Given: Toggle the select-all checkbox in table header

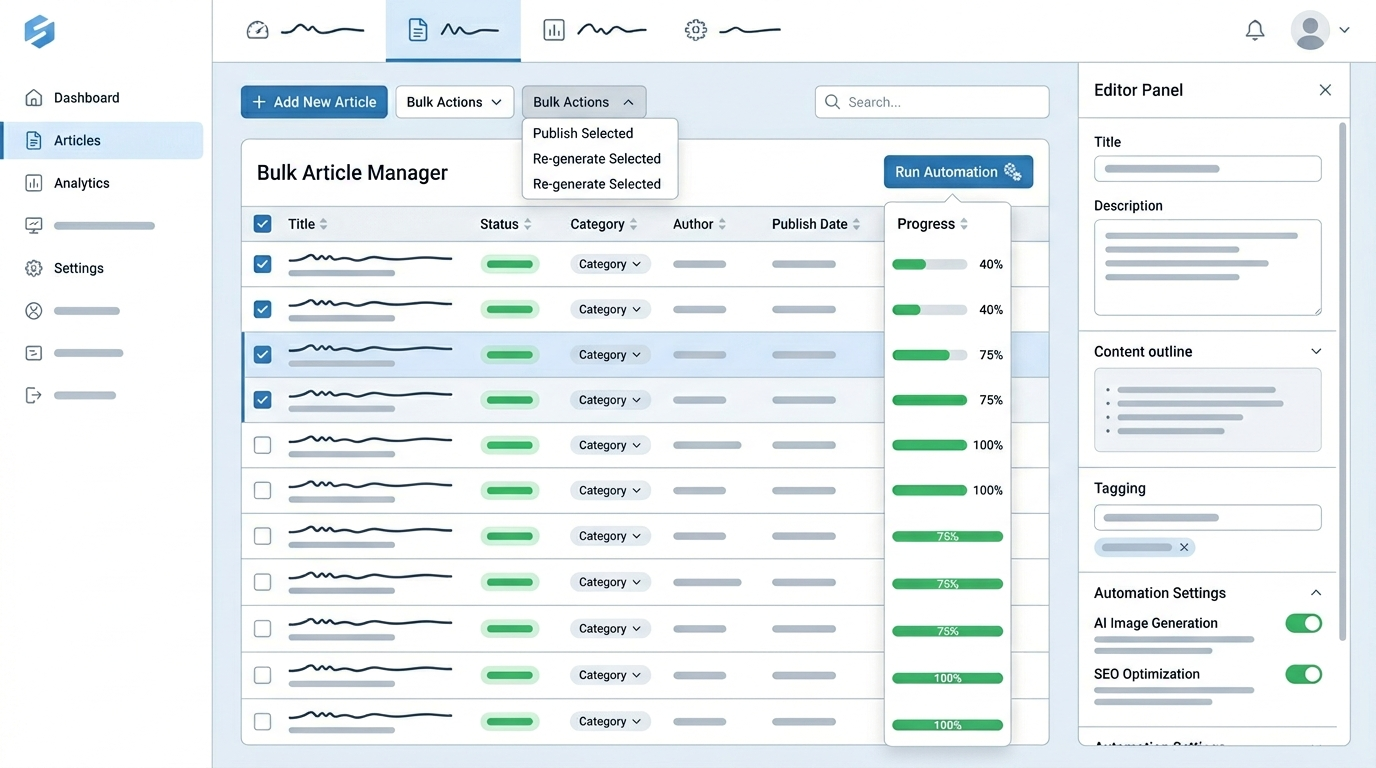Looking at the screenshot, I should point(262,224).
